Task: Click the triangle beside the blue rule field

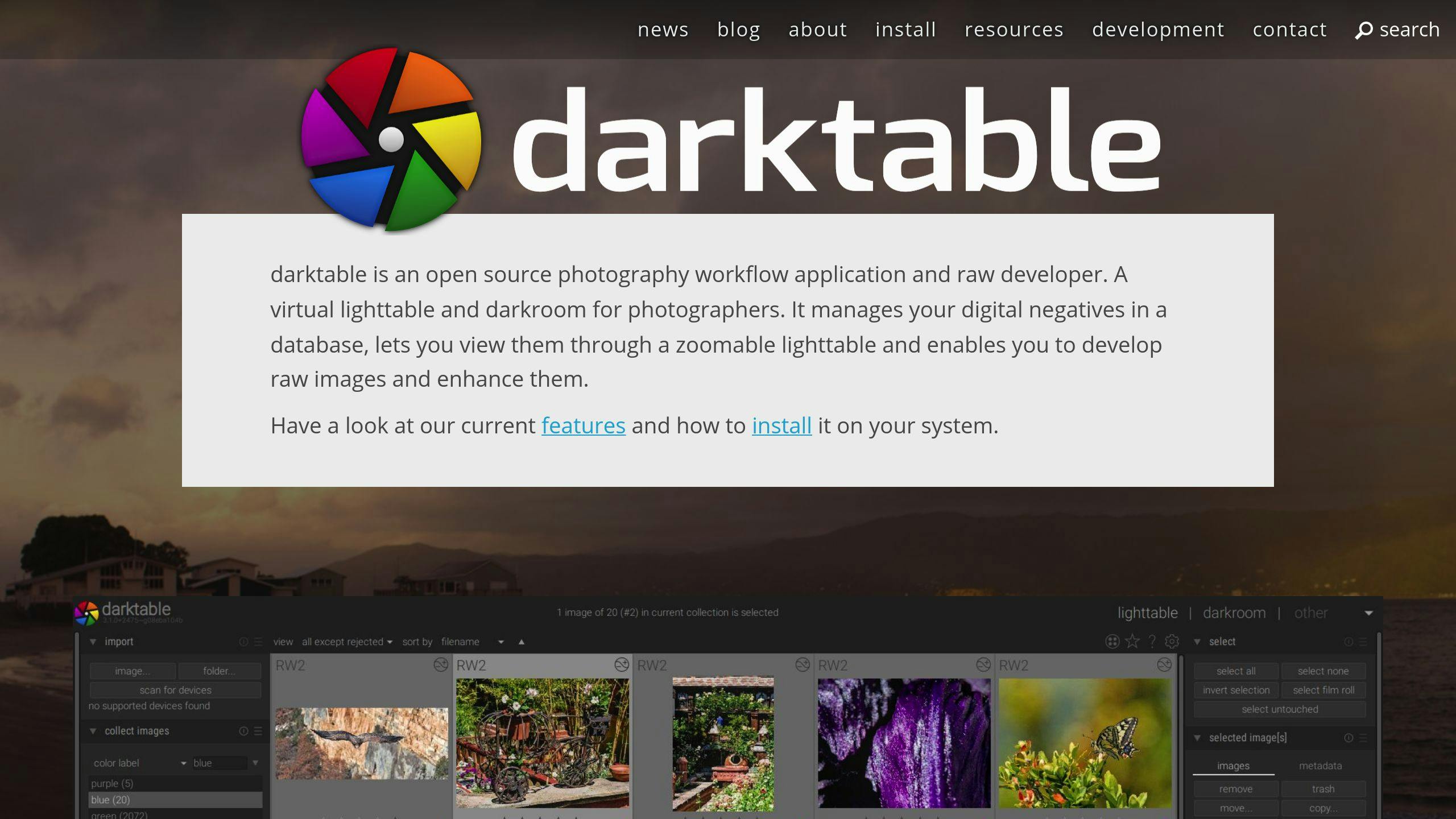Action: 255,763
